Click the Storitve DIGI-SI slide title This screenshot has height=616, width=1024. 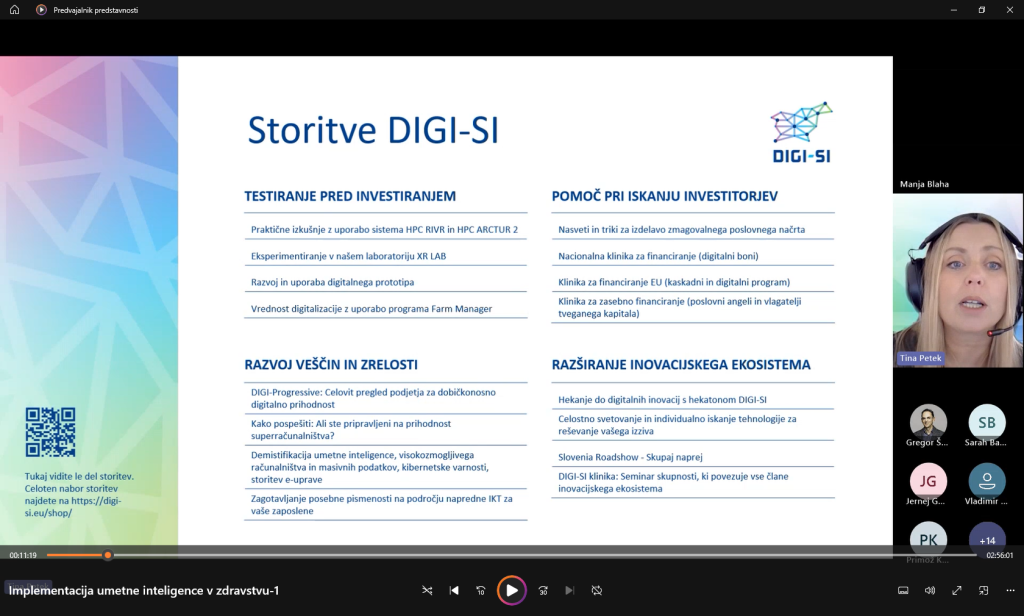373,129
